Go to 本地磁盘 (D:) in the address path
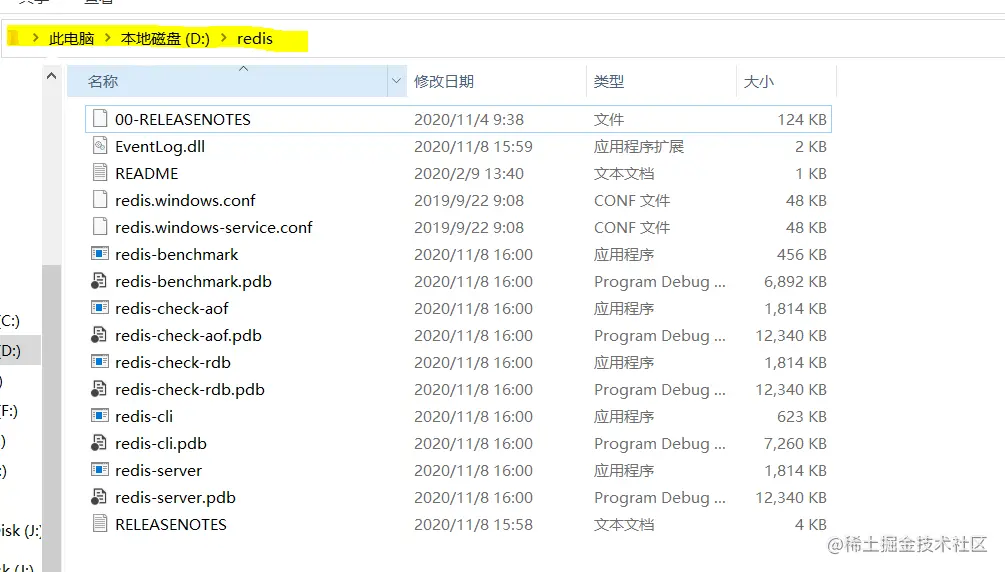Image resolution: width=1005 pixels, height=572 pixels. pyautogui.click(x=165, y=38)
